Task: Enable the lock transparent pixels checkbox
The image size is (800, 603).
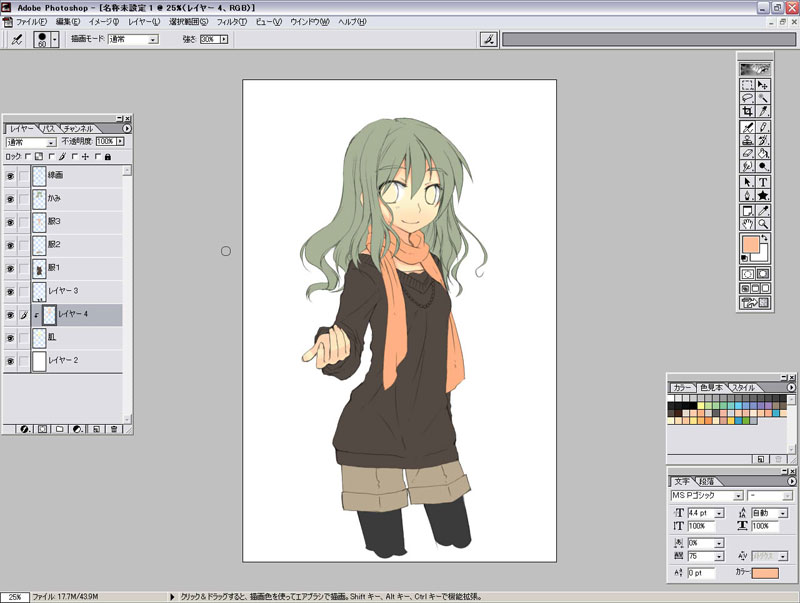Action: [28, 157]
